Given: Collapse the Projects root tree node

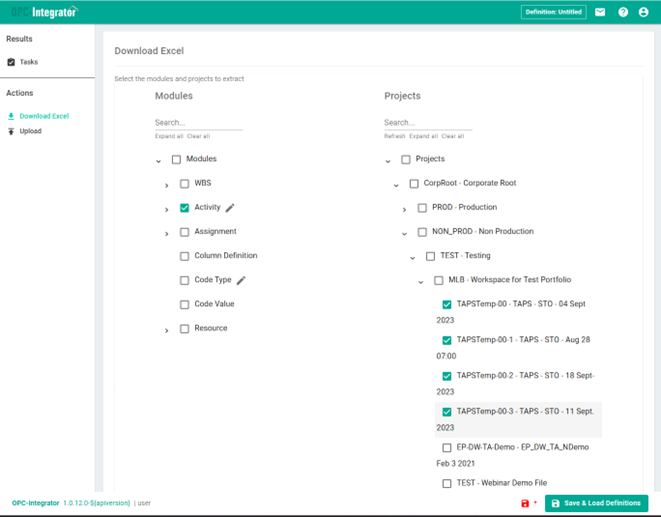Looking at the screenshot, I should pyautogui.click(x=388, y=161).
